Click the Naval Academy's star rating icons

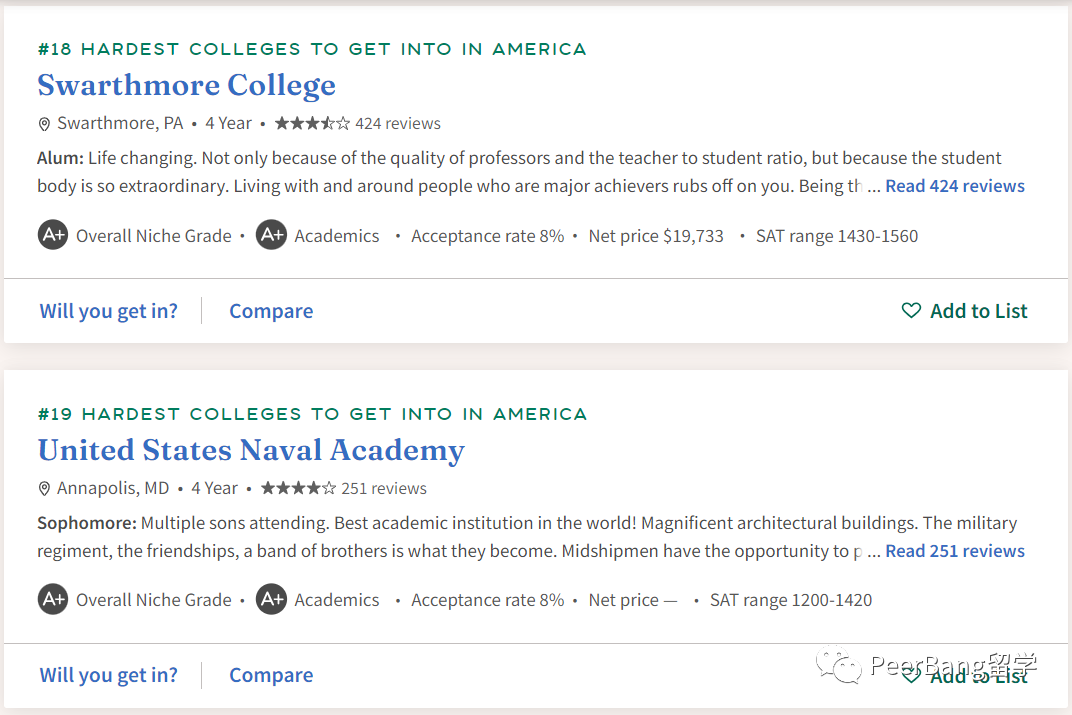click(298, 489)
